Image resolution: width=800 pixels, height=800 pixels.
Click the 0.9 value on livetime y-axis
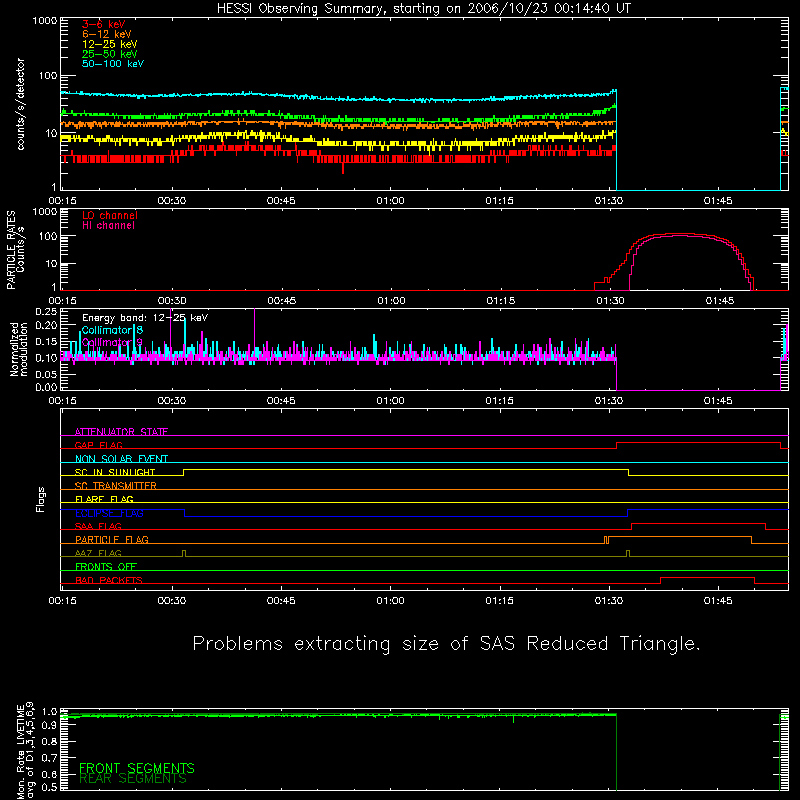click(49, 724)
